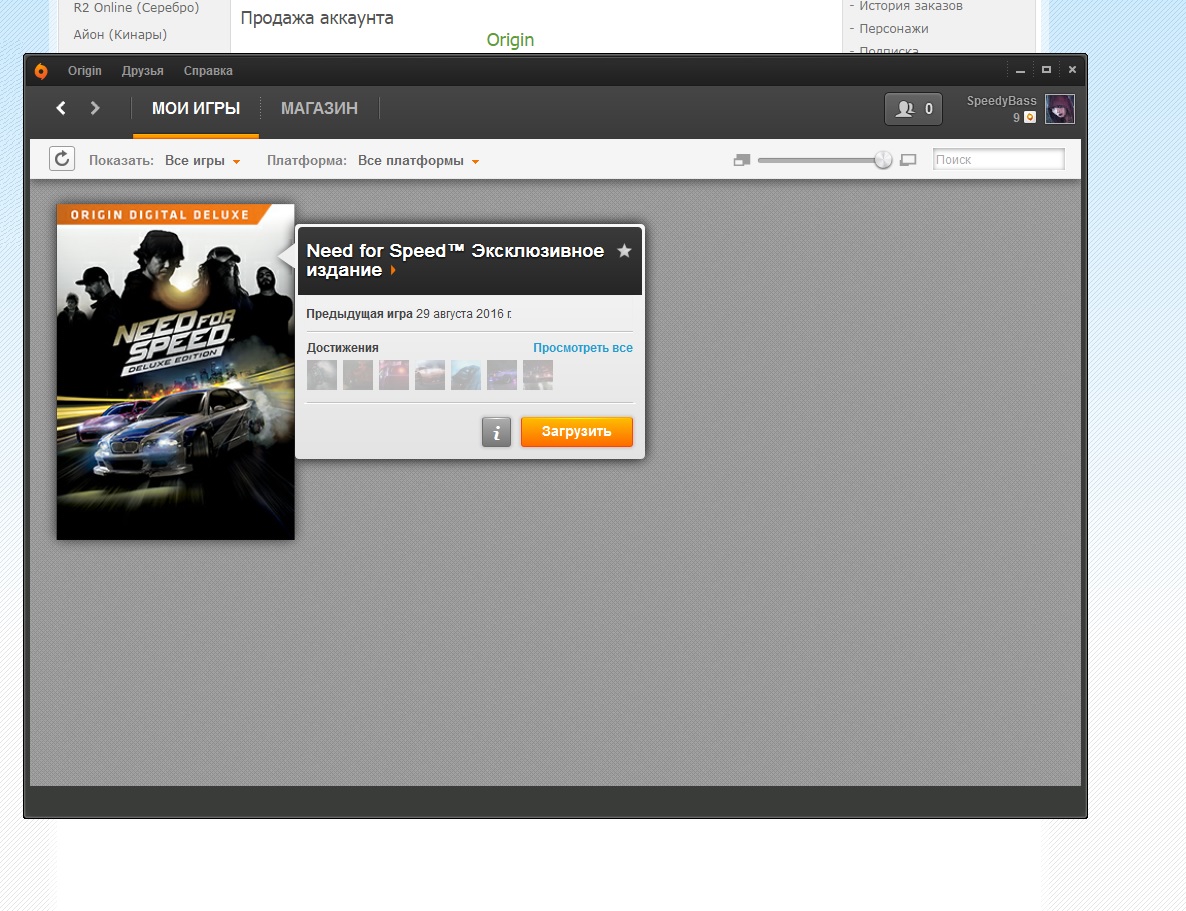Go forward with the right arrow
The width and height of the screenshot is (1186, 911).
(95, 108)
